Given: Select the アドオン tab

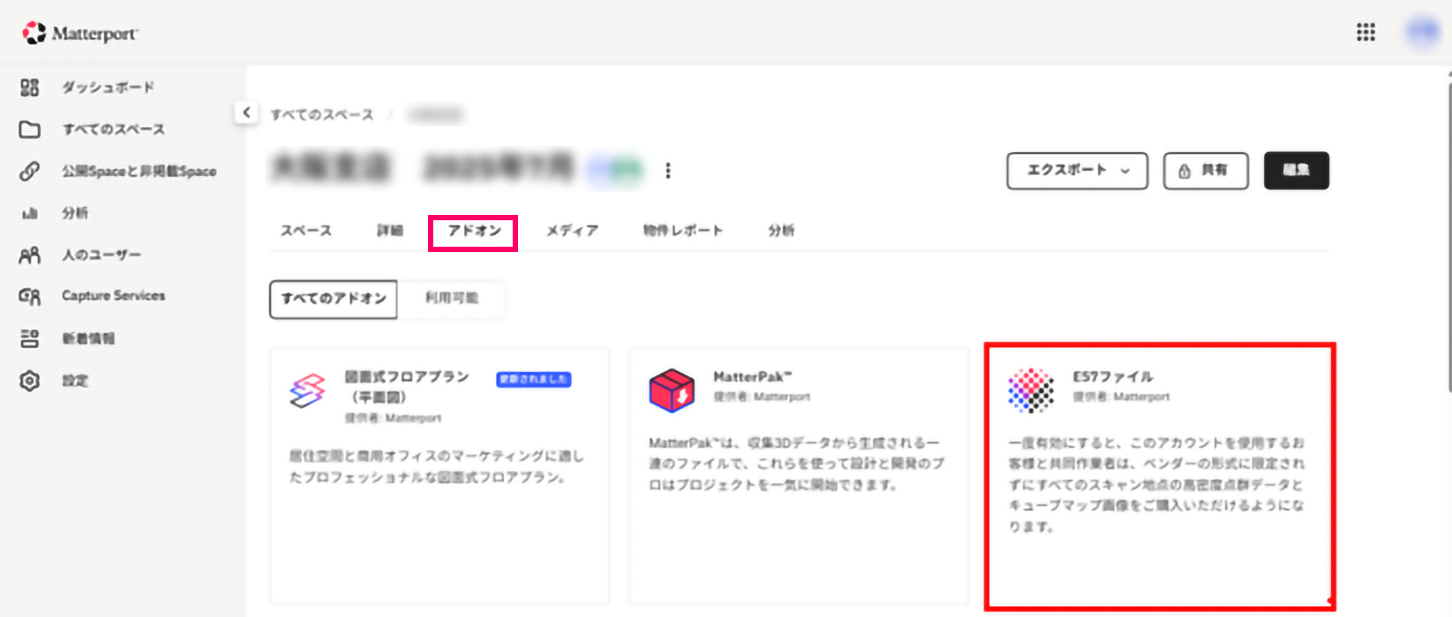Looking at the screenshot, I should point(473,232).
